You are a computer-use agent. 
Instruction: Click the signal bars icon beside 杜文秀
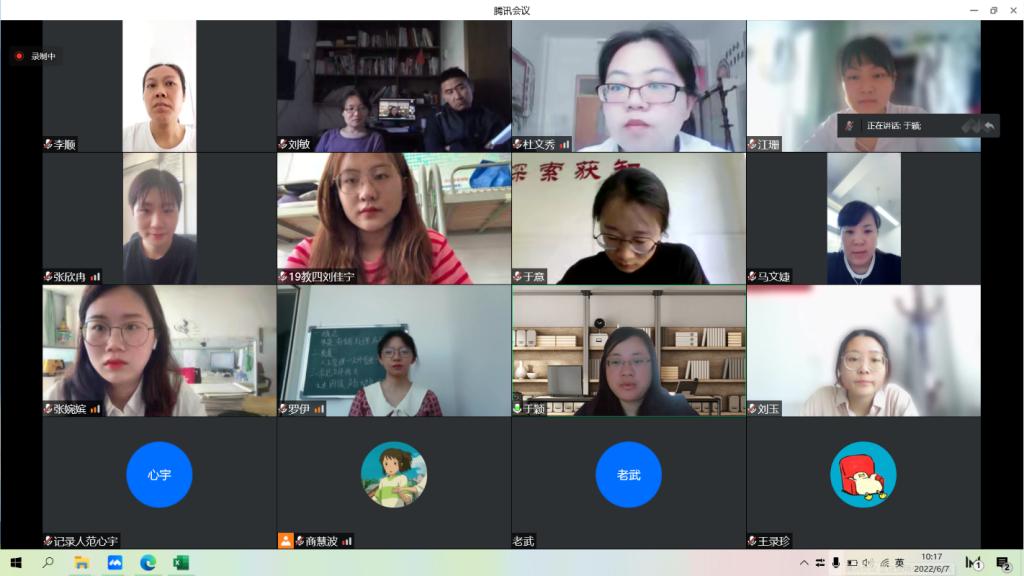(x=564, y=144)
